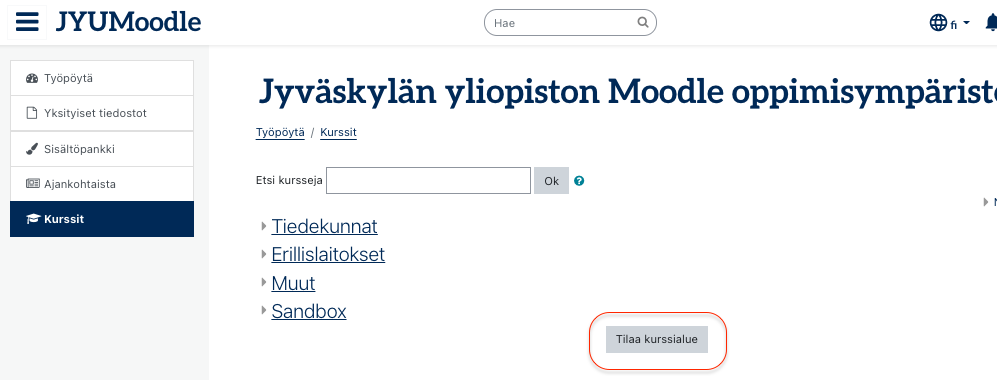
Task: Select Kurssit in the sidebar
Action: (102, 219)
